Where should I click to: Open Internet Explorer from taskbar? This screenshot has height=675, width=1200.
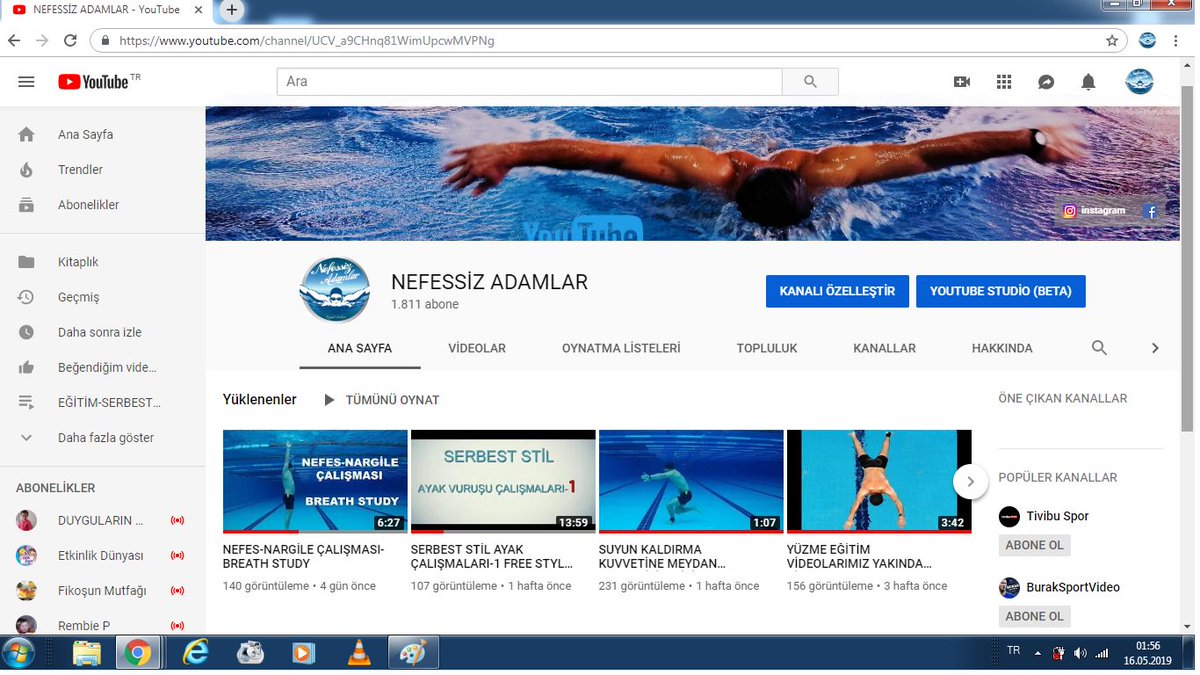point(196,653)
